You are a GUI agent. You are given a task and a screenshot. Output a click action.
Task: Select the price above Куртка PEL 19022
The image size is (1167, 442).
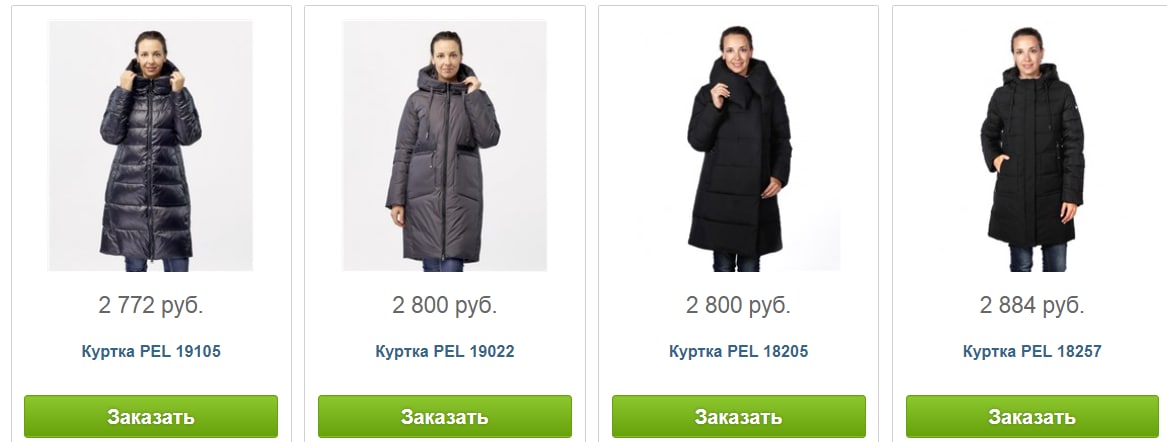click(444, 305)
